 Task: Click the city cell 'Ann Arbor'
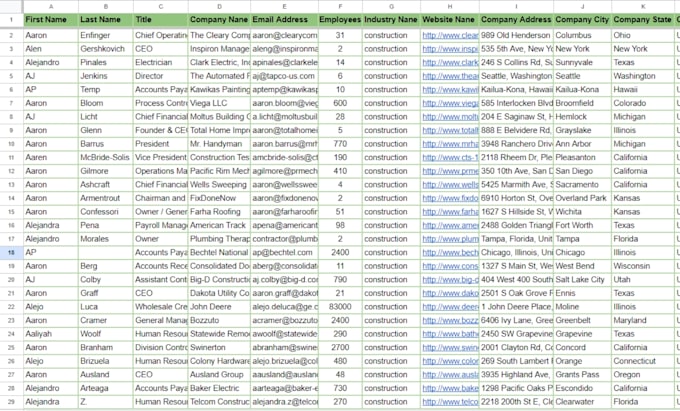(582, 144)
